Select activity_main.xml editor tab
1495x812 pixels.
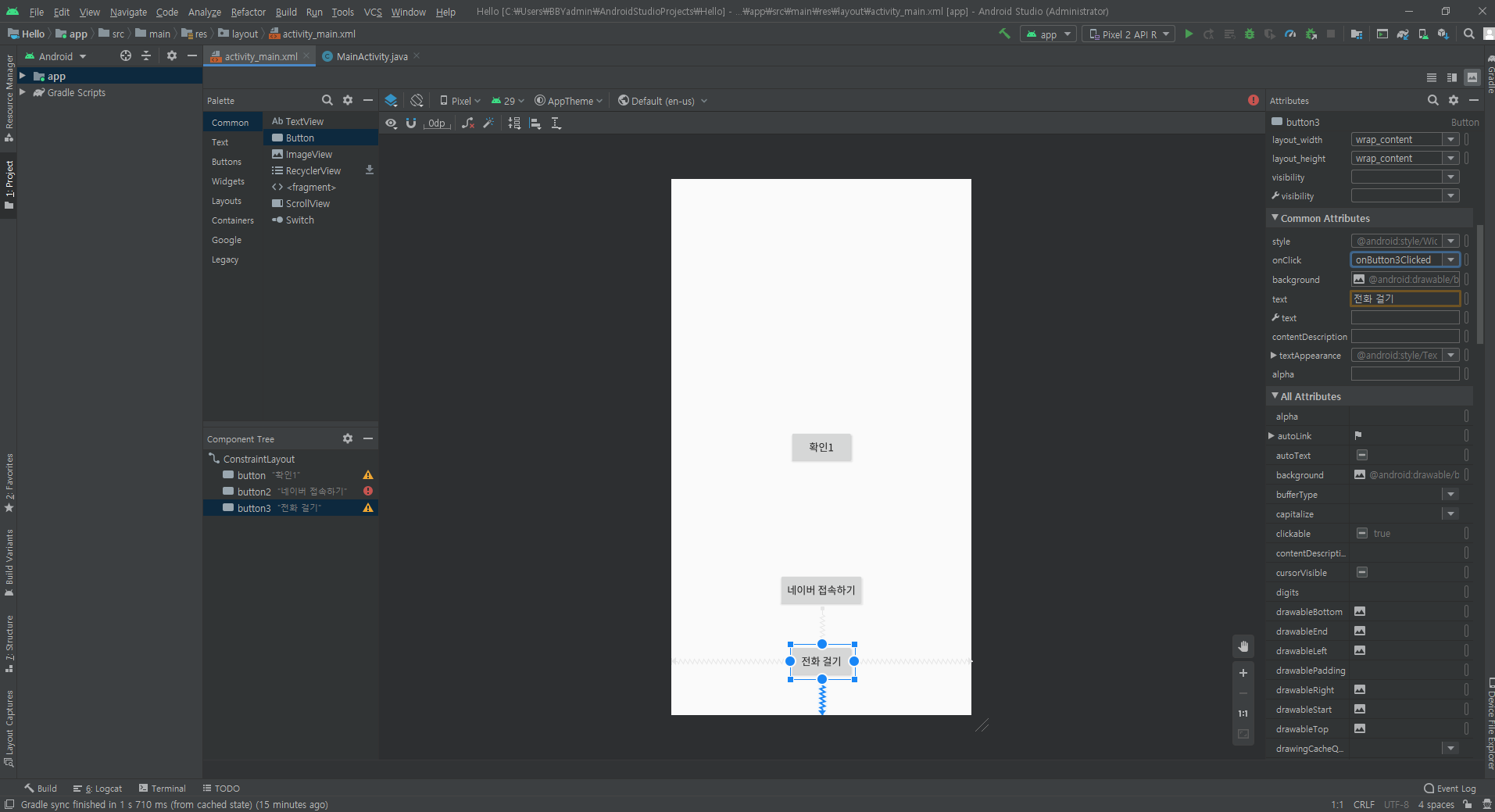coord(260,56)
